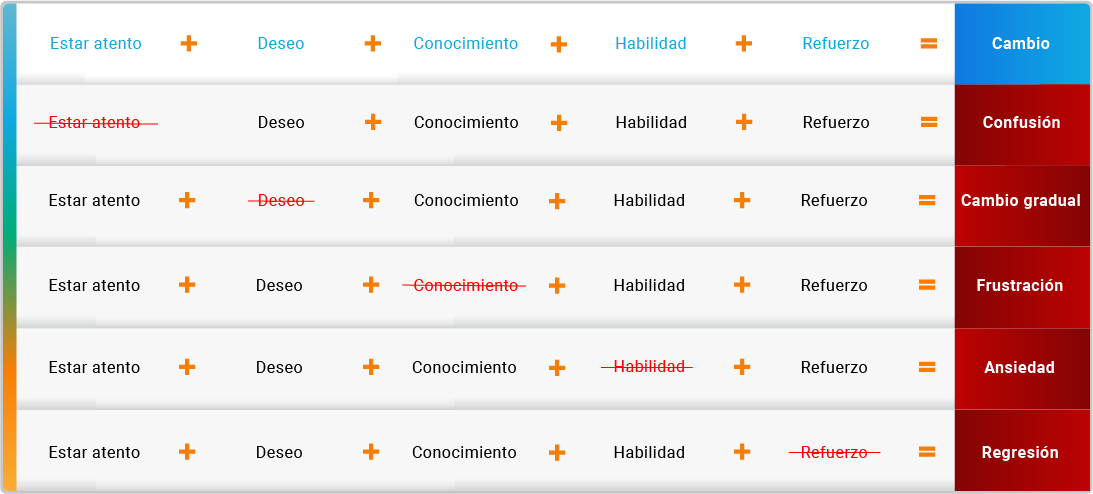1093x494 pixels.
Task: Select the red Confusión result cell
Action: coord(1021,125)
